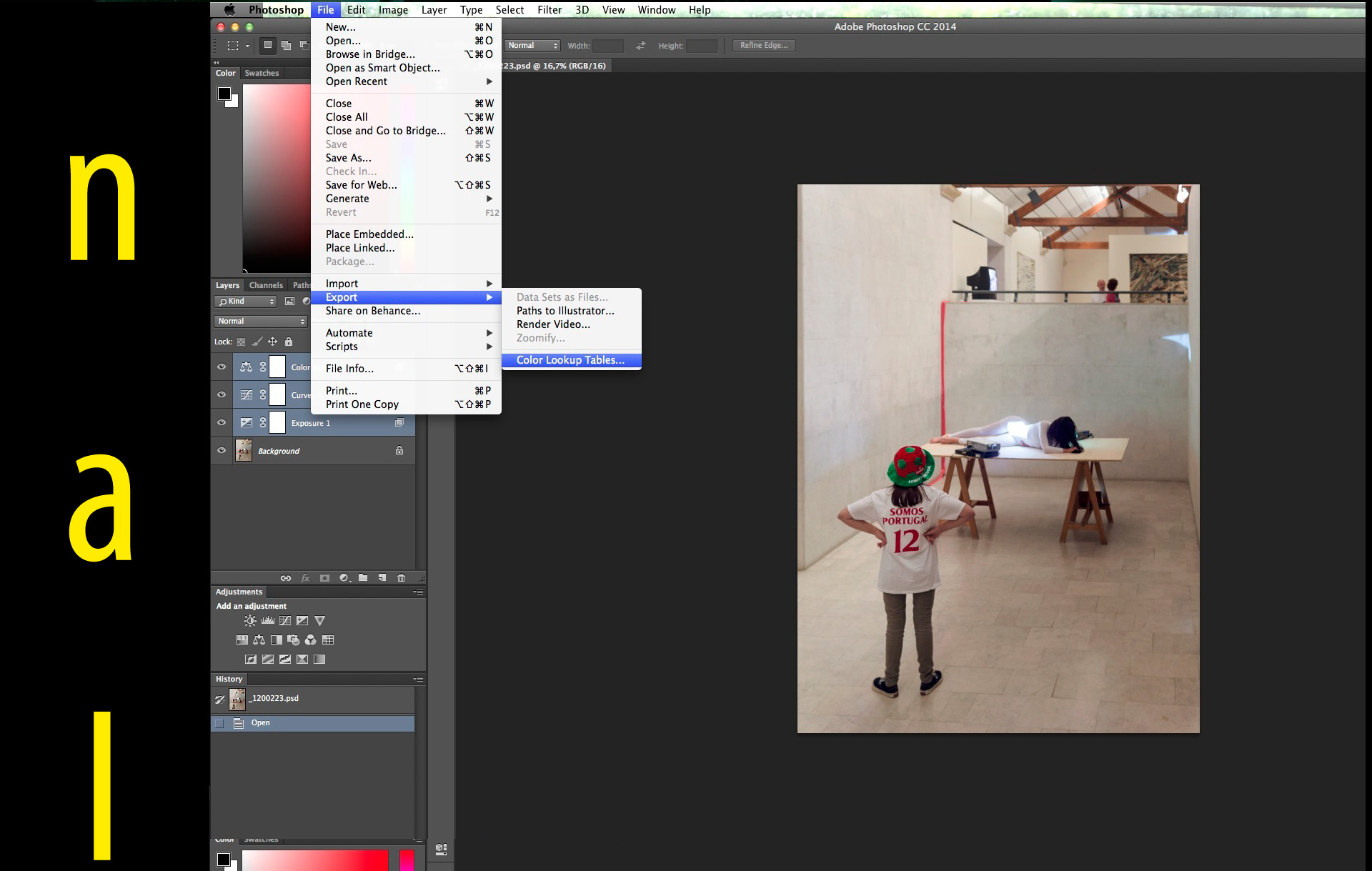The height and width of the screenshot is (871, 1372).
Task: Open the Adjustments panel flyout menu
Action: 419,592
